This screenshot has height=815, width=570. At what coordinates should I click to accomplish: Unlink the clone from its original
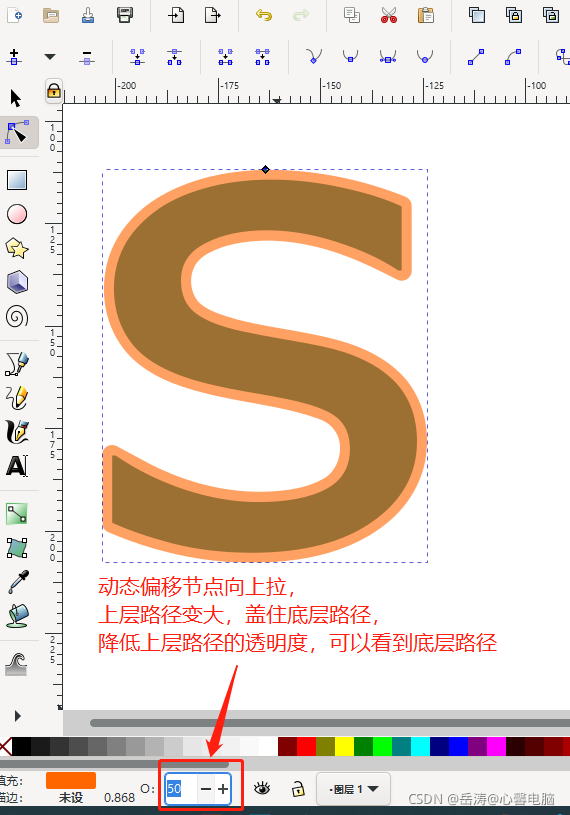coord(551,15)
